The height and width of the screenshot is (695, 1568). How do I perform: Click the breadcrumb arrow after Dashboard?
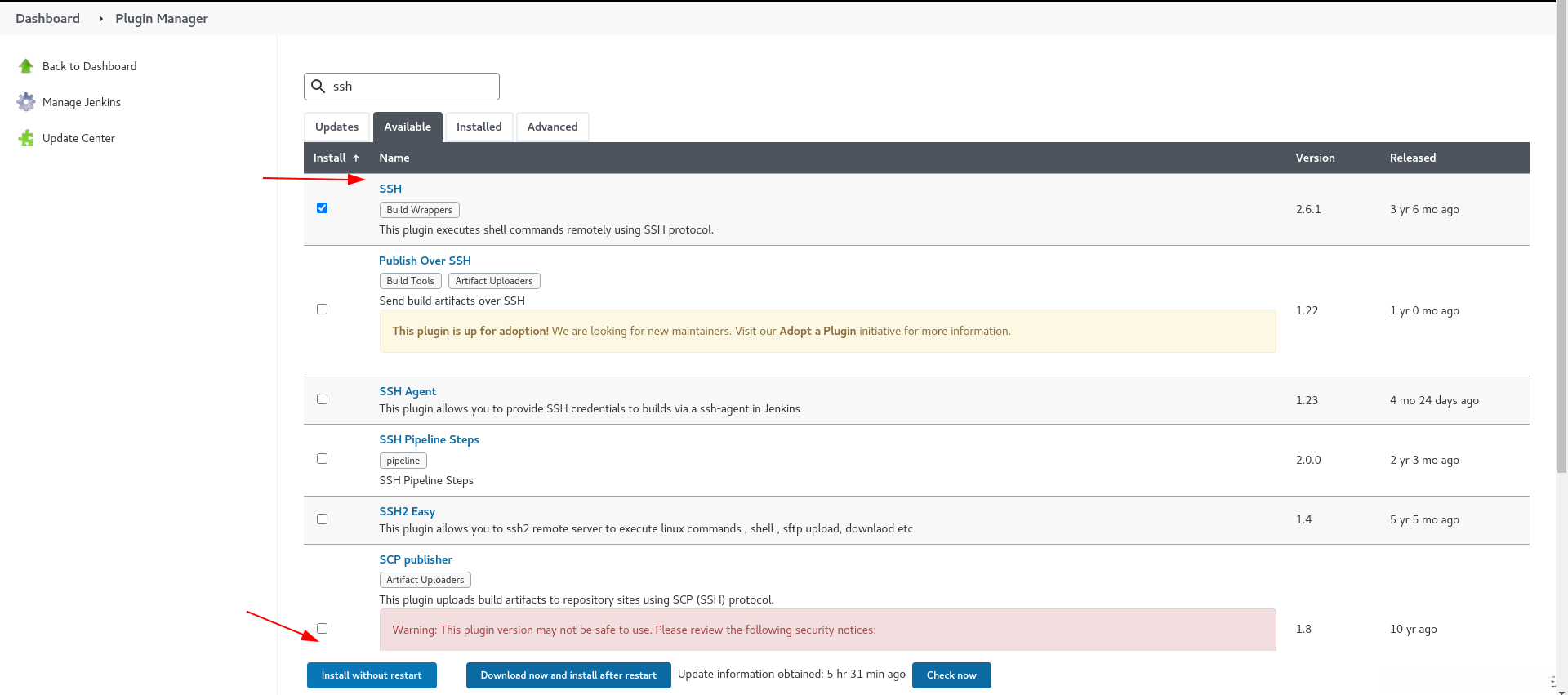(x=100, y=19)
